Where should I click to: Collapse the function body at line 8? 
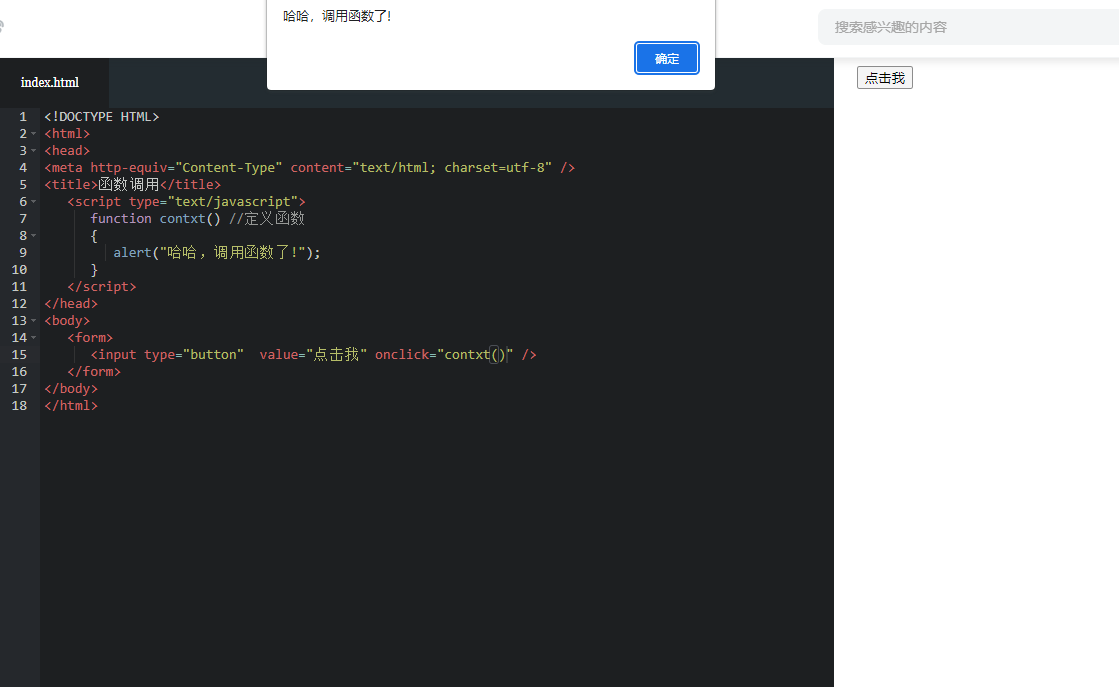33,235
